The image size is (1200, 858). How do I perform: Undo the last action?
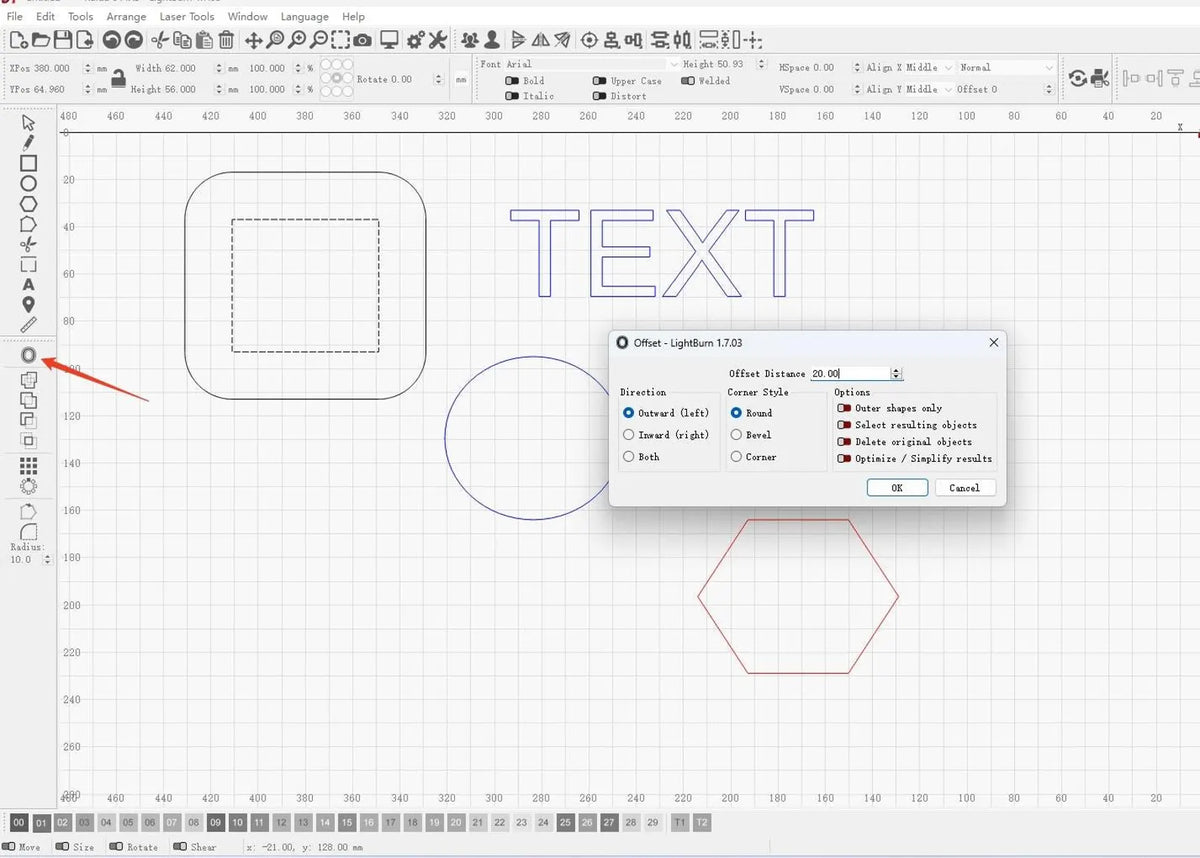(x=111, y=40)
